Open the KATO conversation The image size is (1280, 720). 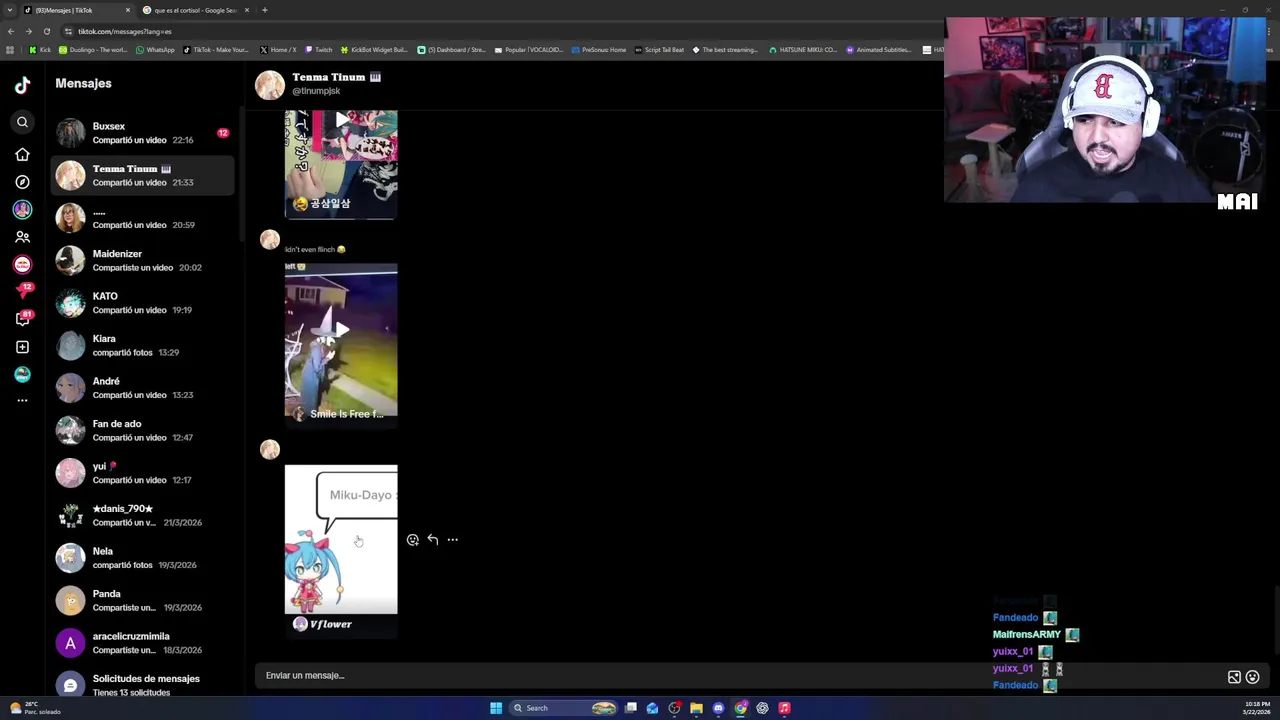point(144,303)
